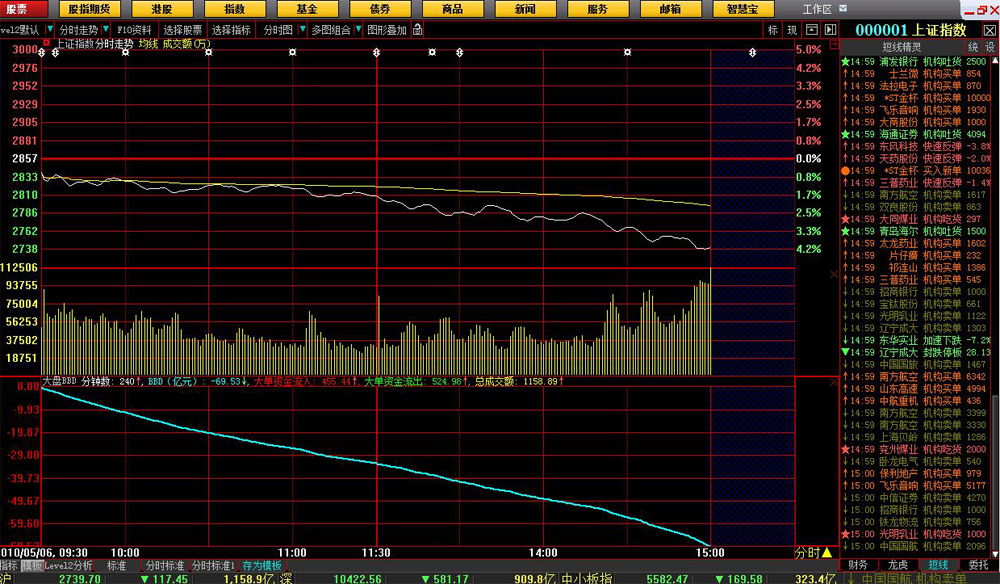Click the 标 button in chart toolbar
The image size is (1000, 584).
tap(773, 30)
